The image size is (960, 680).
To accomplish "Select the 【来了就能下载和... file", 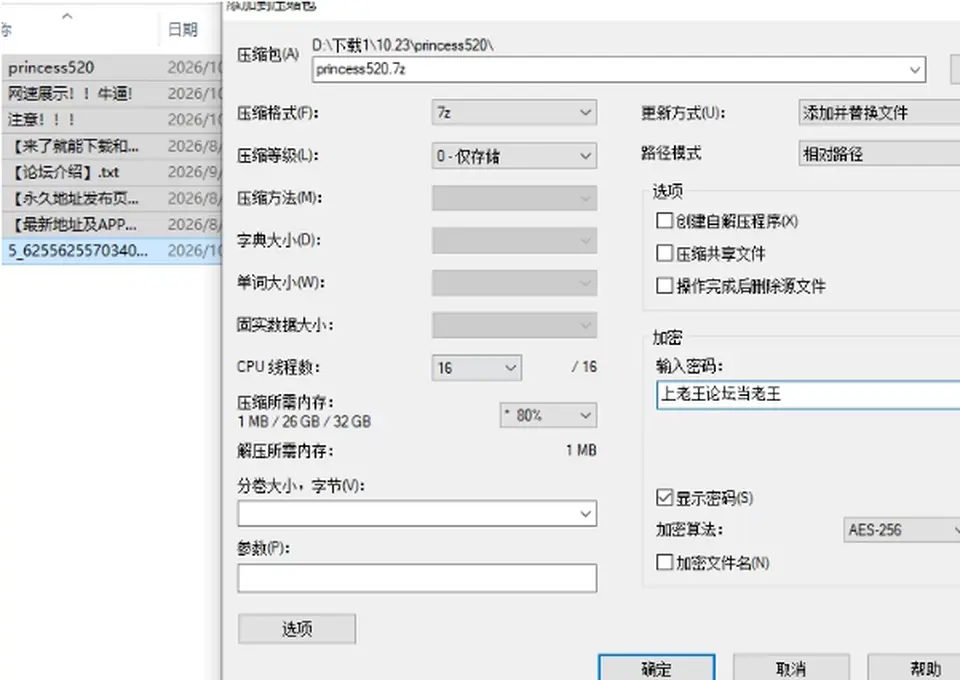I will click(x=111, y=146).
